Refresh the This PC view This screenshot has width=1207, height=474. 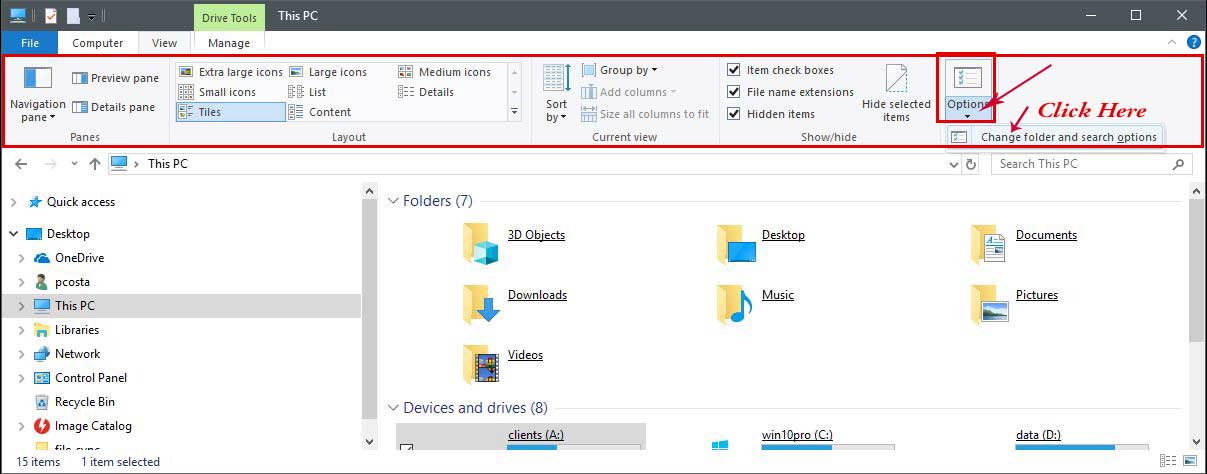point(972,164)
